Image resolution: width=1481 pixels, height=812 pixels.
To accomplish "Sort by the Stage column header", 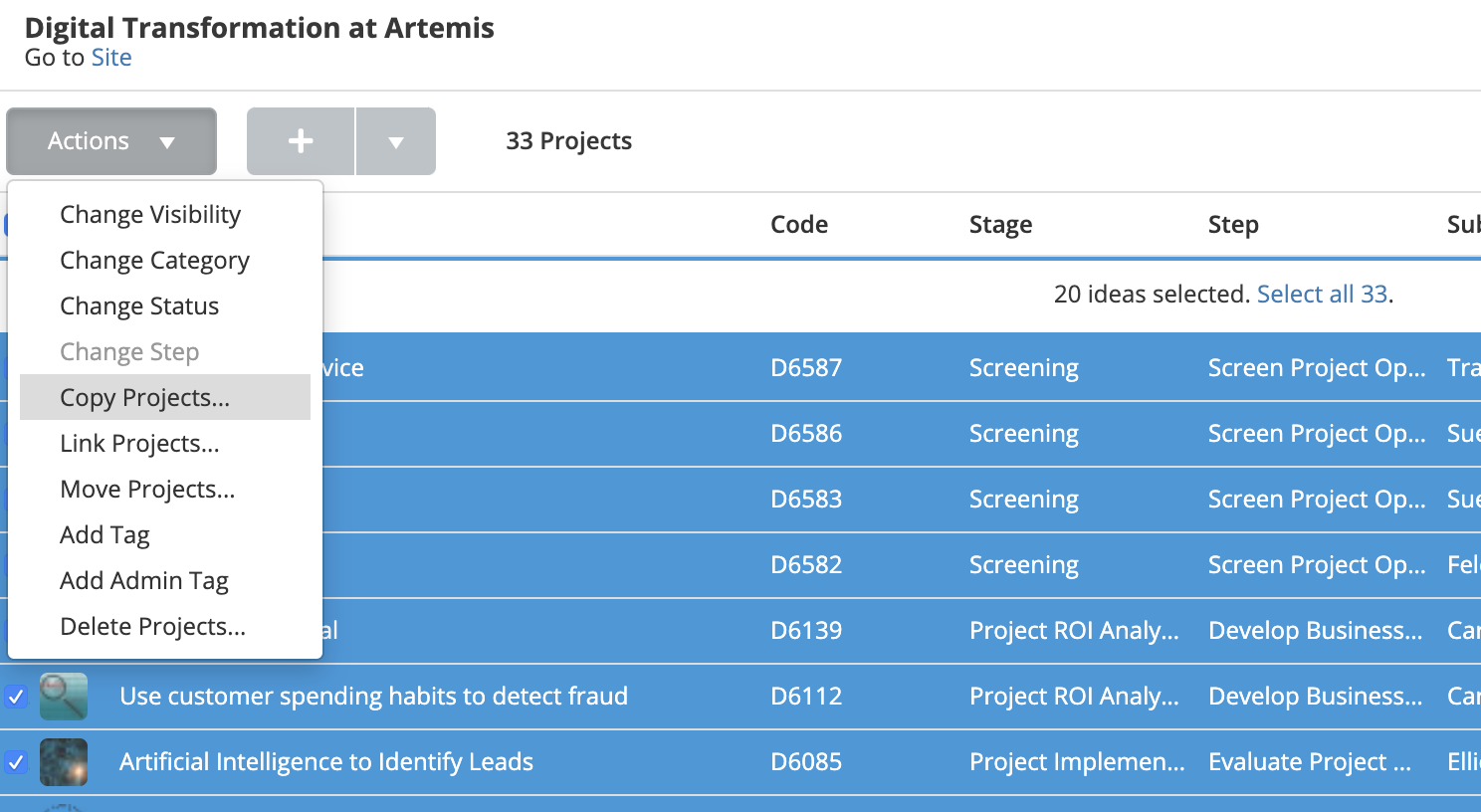I will pyautogui.click(x=1000, y=225).
